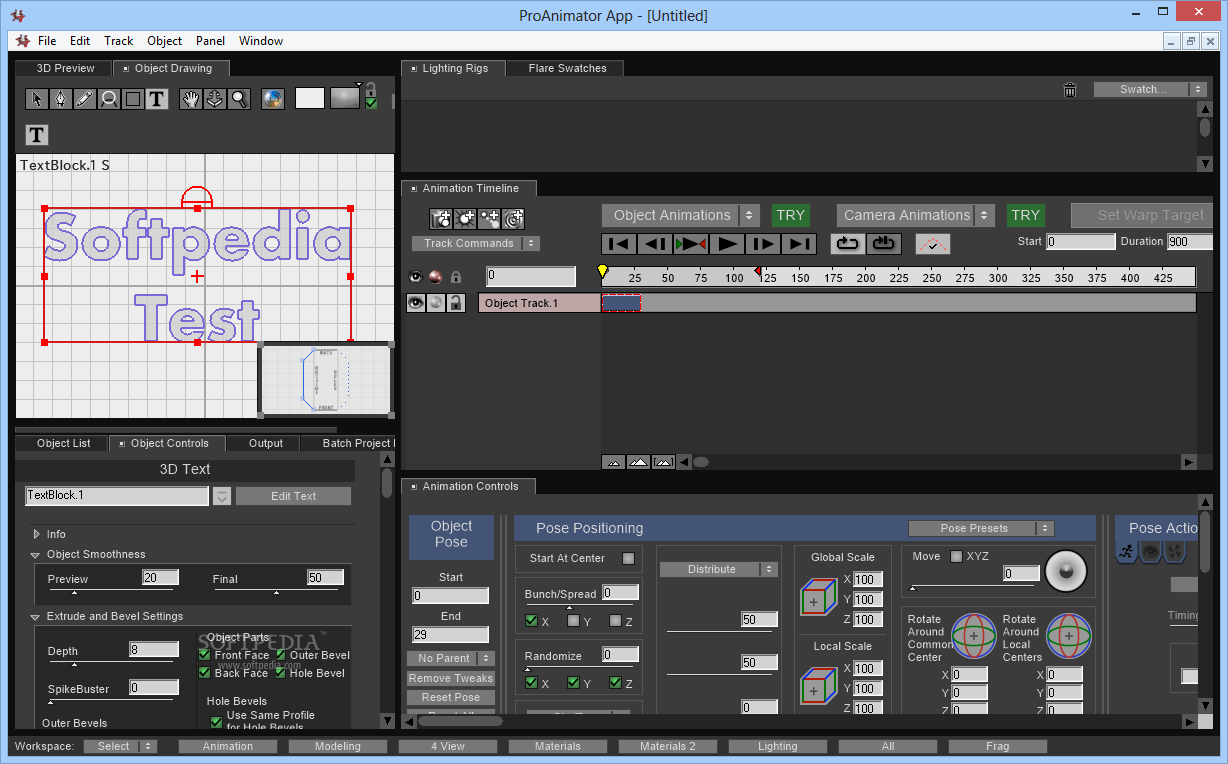Toggle loop playback icon
Screen dimensions: 1228x764
(x=848, y=244)
